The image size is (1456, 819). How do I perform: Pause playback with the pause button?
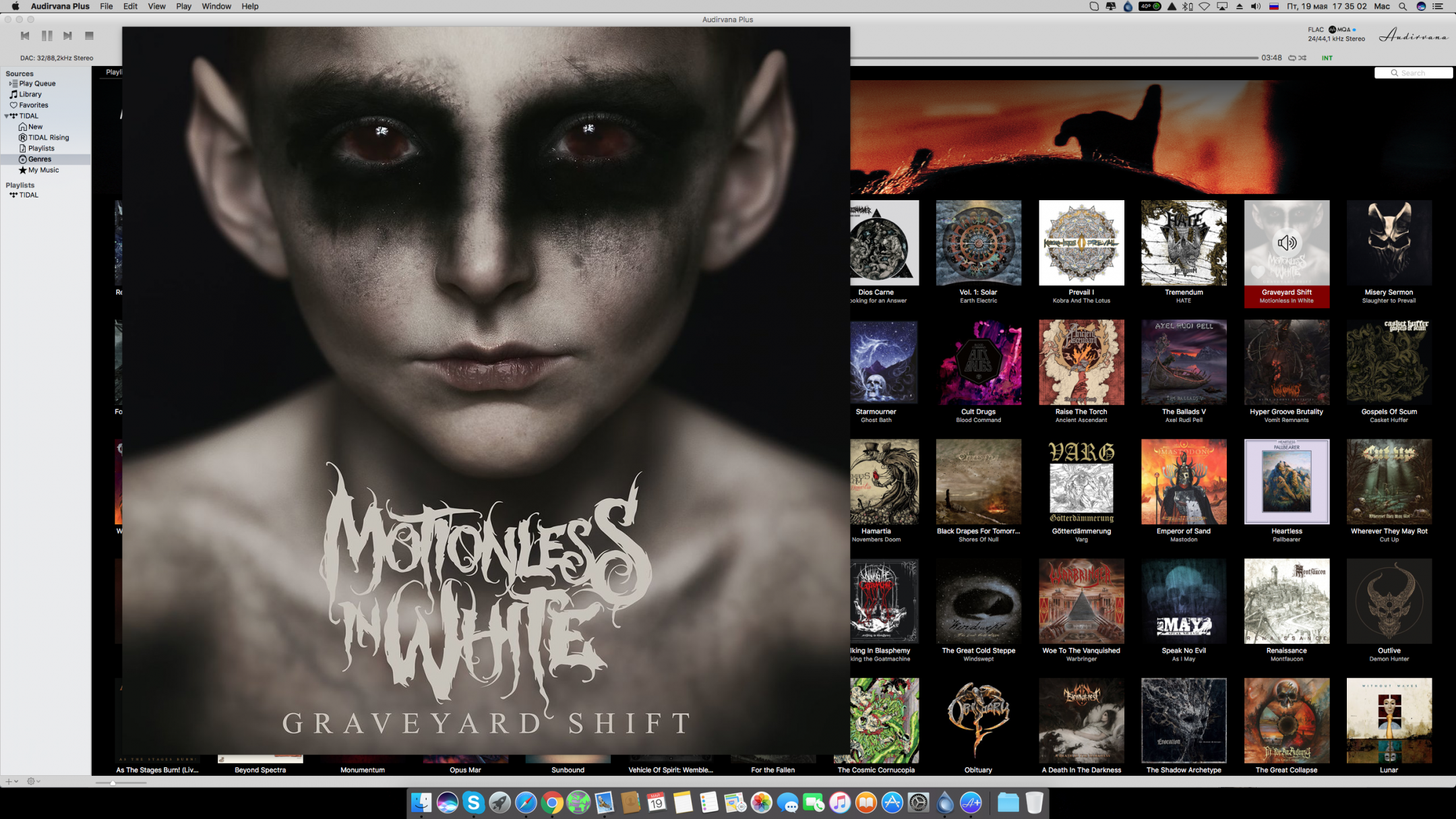click(x=47, y=36)
